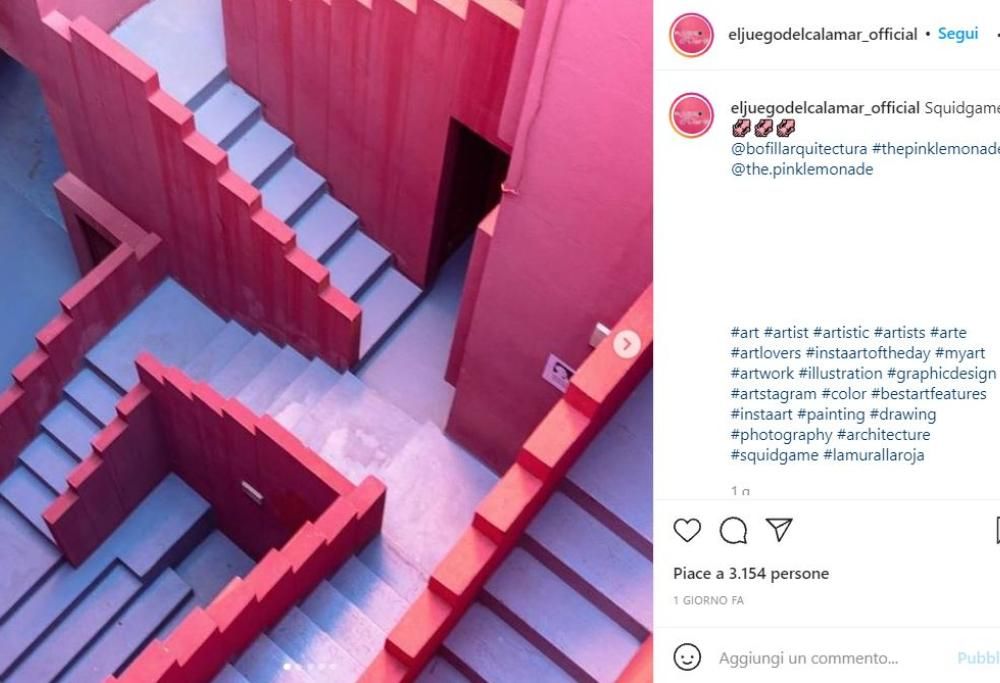
Task: Open the #lamurallaroja hashtag
Action: (x=873, y=455)
